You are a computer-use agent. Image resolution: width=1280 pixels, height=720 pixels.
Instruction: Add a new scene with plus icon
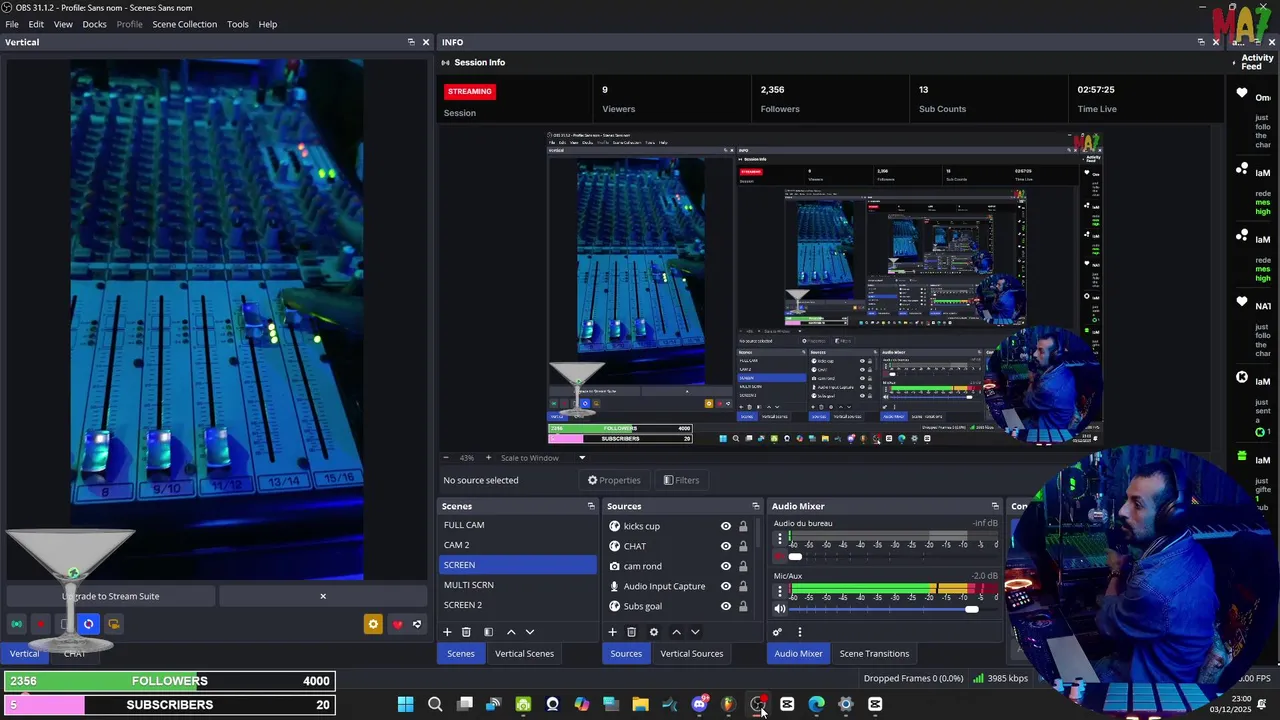pyautogui.click(x=447, y=632)
